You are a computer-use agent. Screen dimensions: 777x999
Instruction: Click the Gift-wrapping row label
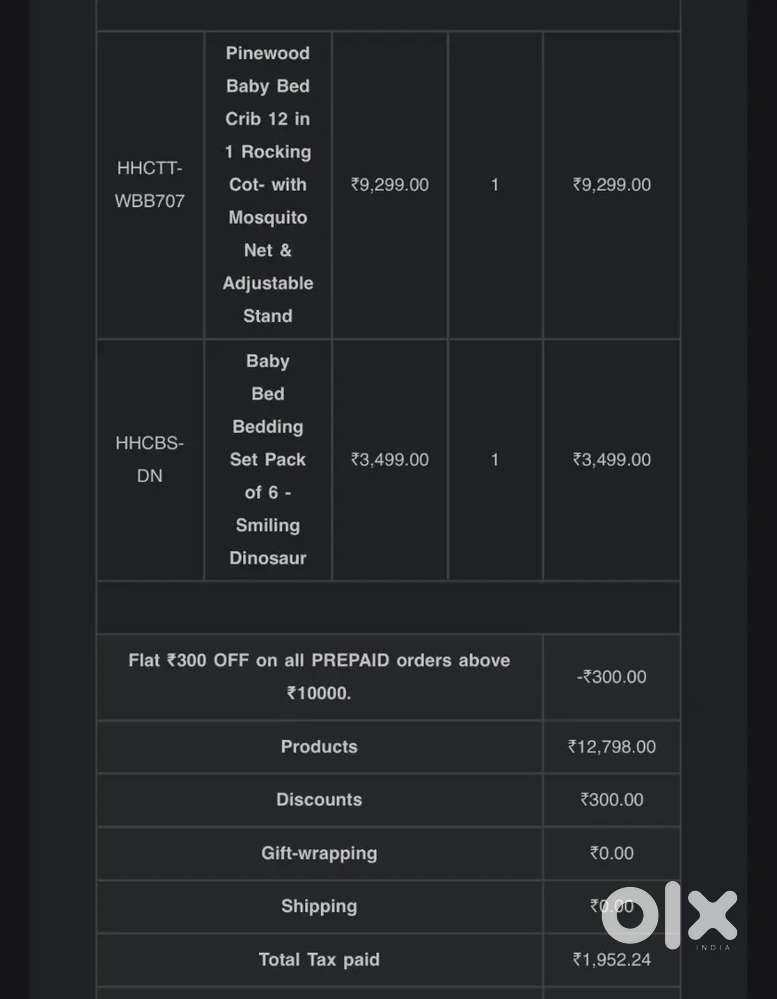click(x=319, y=853)
